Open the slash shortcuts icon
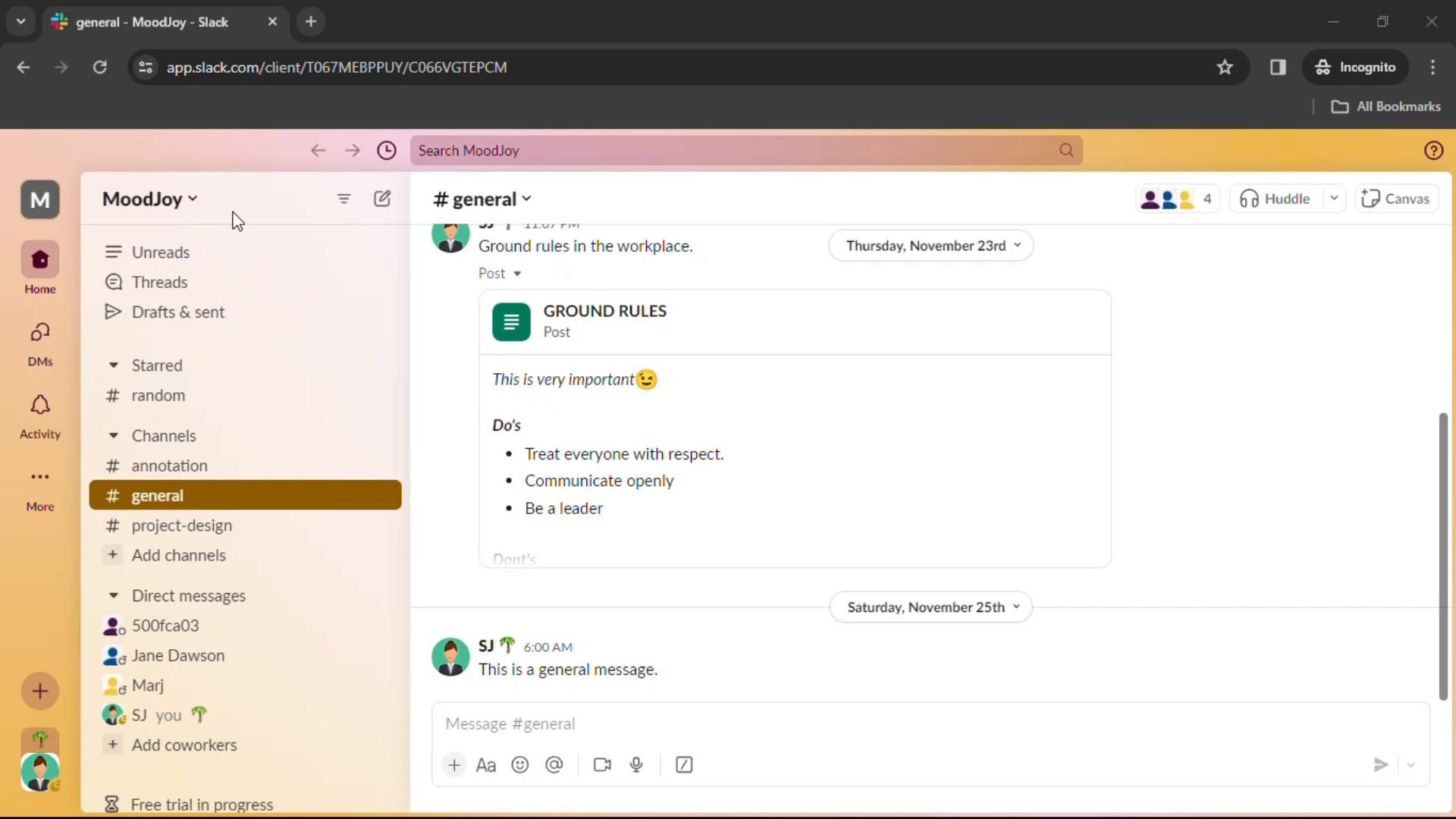 [x=684, y=764]
